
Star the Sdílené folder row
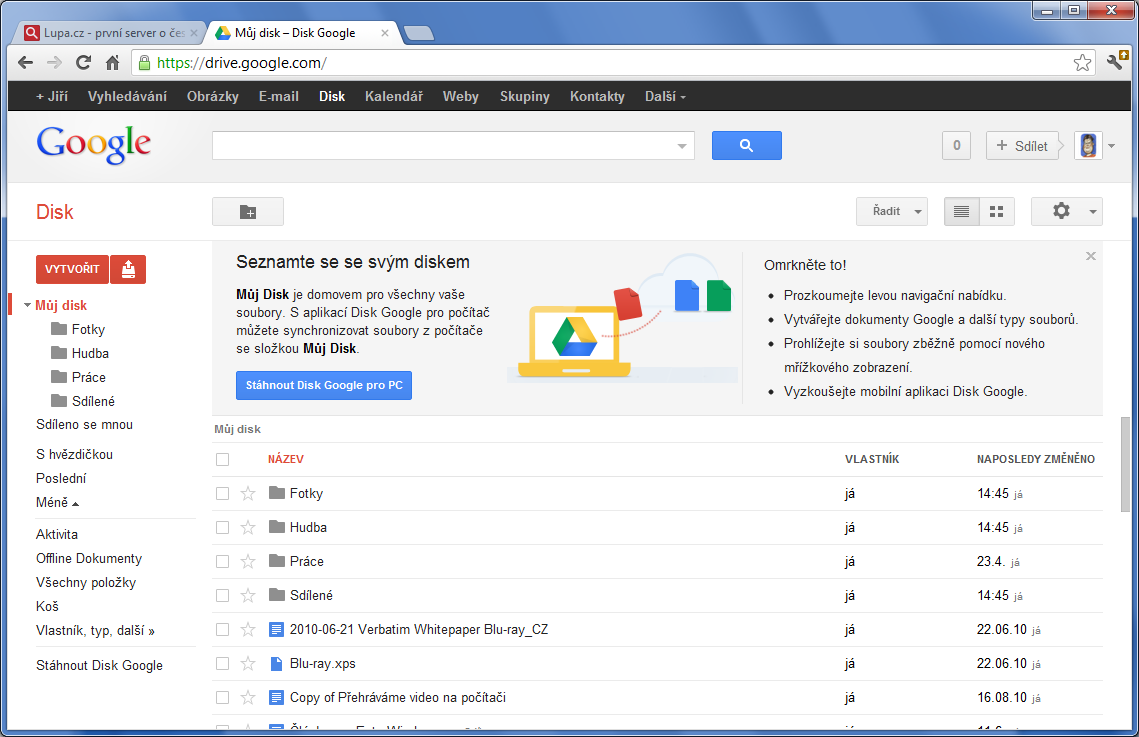248,595
